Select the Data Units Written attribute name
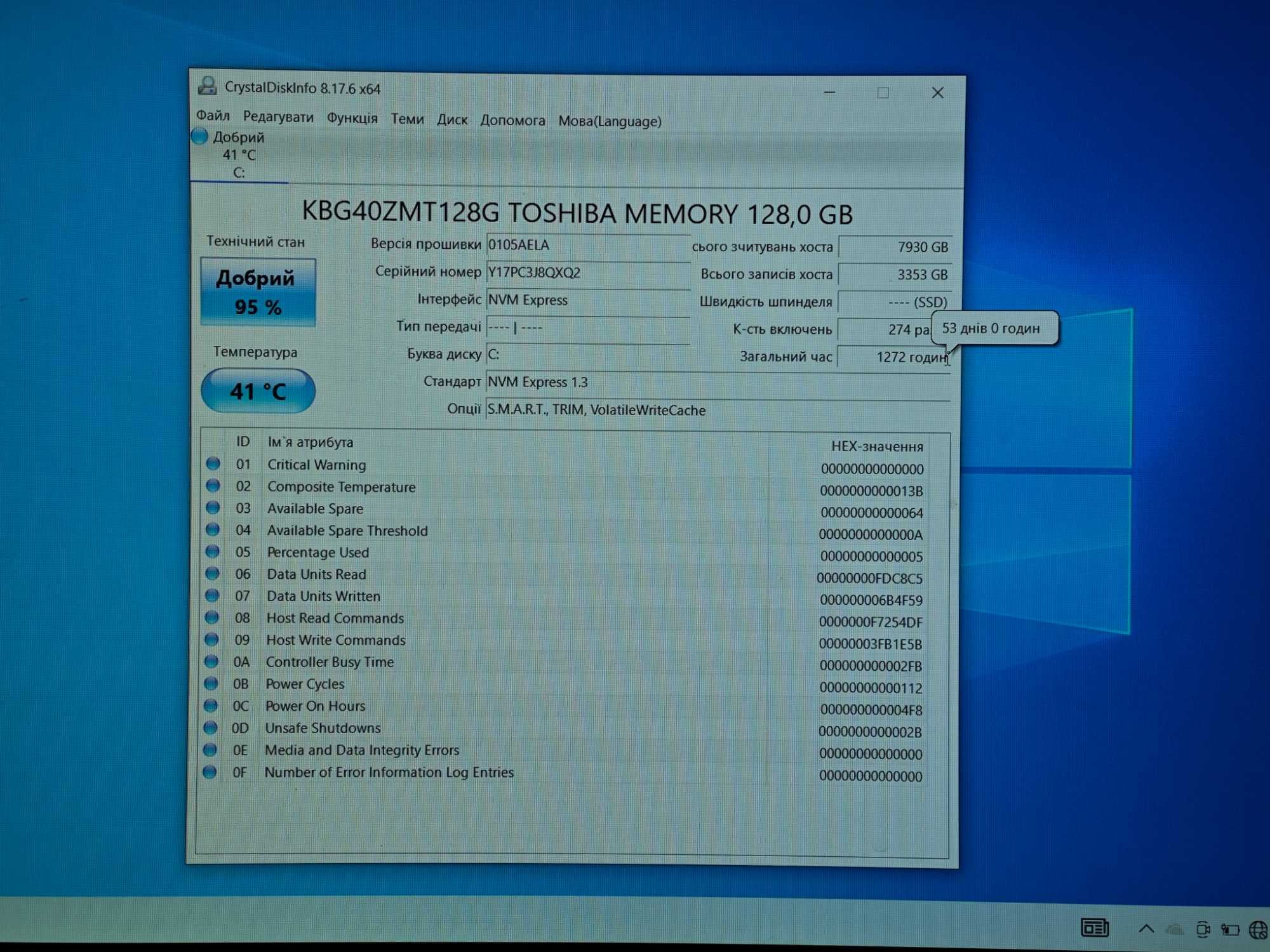 tap(324, 596)
